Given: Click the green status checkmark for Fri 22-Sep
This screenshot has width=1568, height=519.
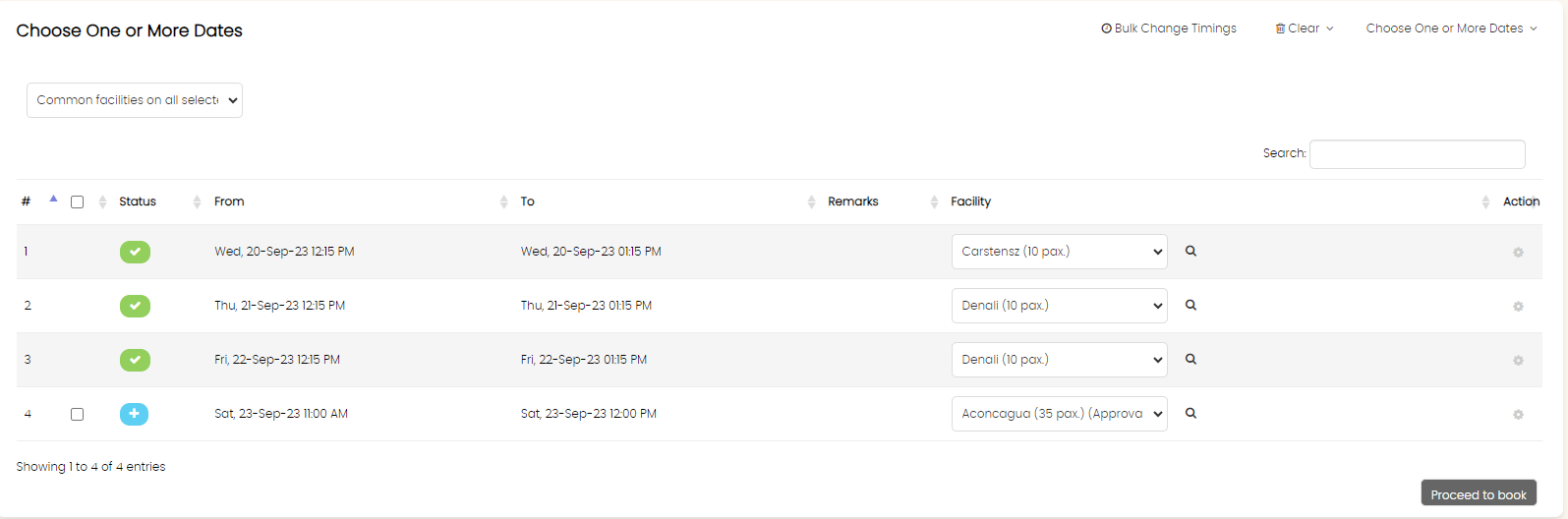Looking at the screenshot, I should click(x=135, y=360).
